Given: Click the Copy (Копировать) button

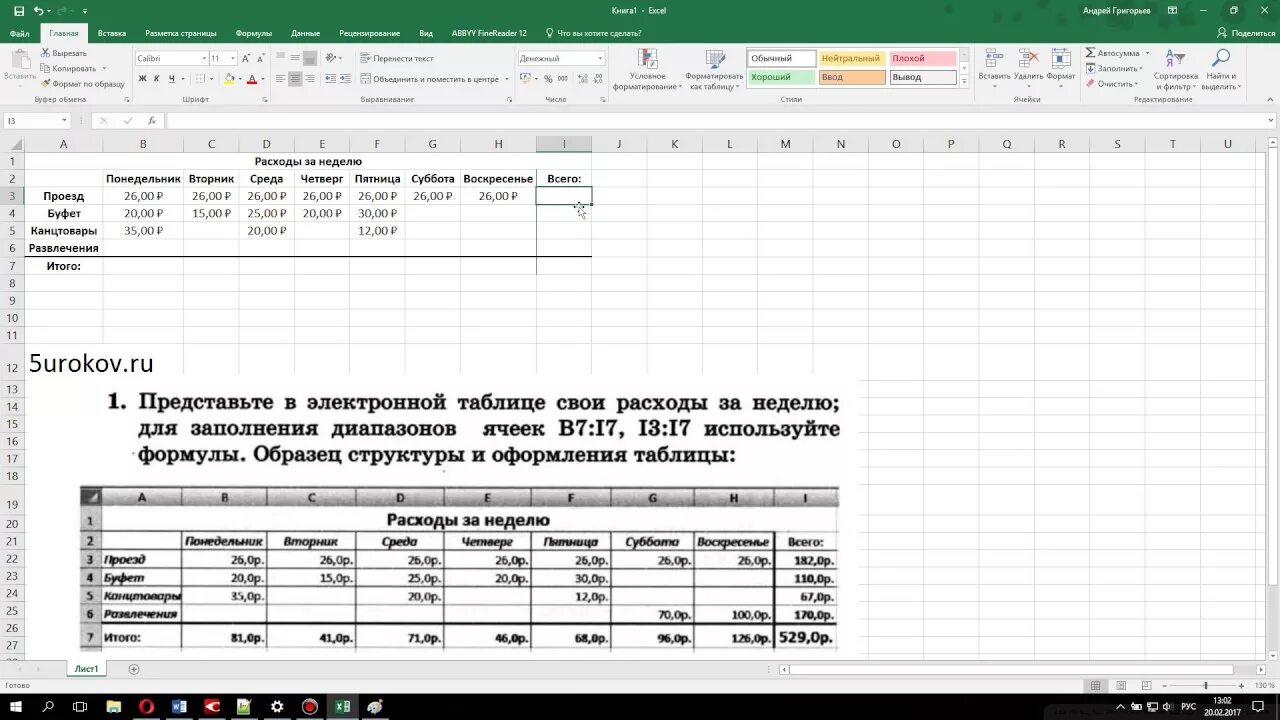Looking at the screenshot, I should (69, 68).
